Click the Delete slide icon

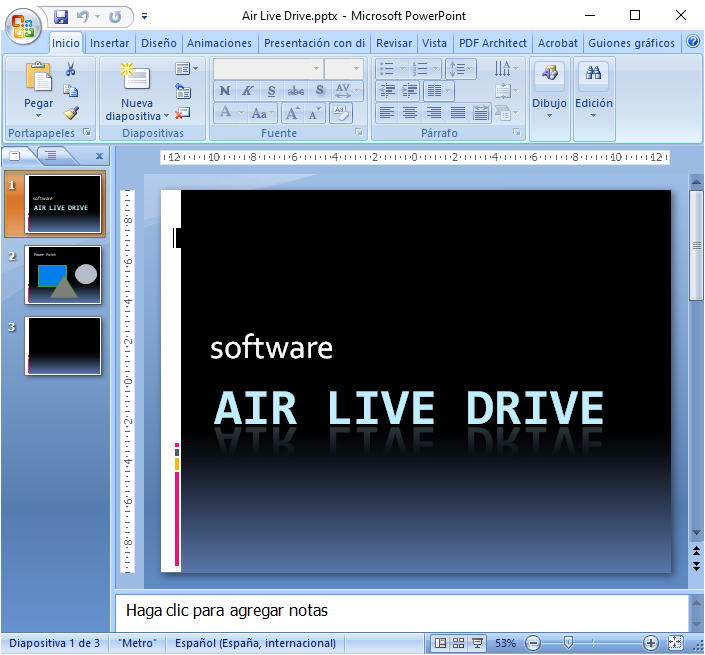coord(183,113)
